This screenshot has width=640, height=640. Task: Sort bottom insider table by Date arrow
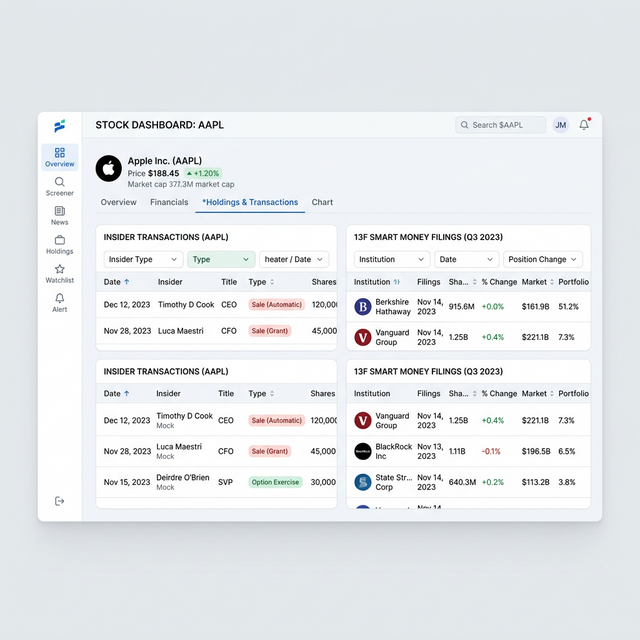(x=127, y=393)
